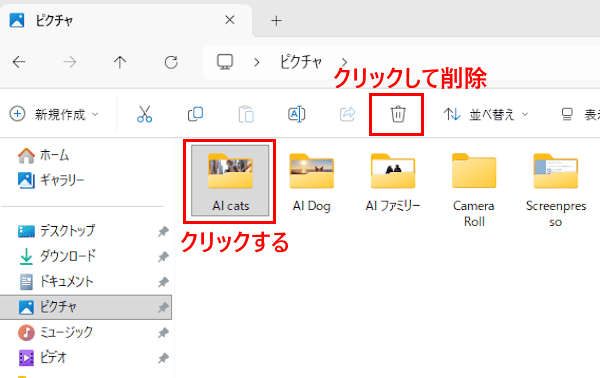Refresh the current folder view
This screenshot has width=600, height=378.
click(171, 62)
